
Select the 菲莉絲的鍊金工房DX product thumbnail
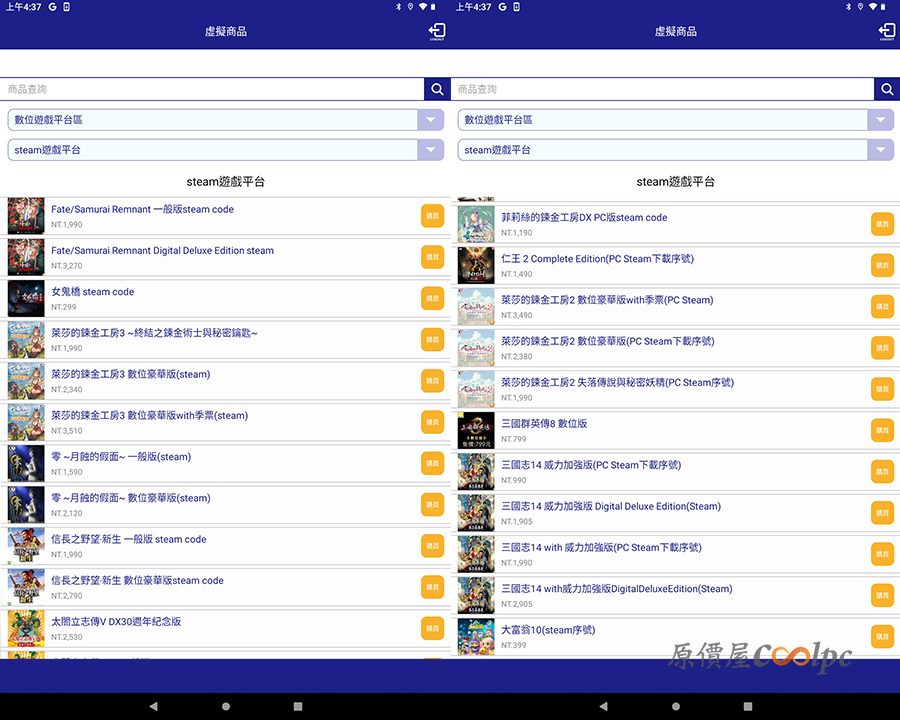coord(476,224)
